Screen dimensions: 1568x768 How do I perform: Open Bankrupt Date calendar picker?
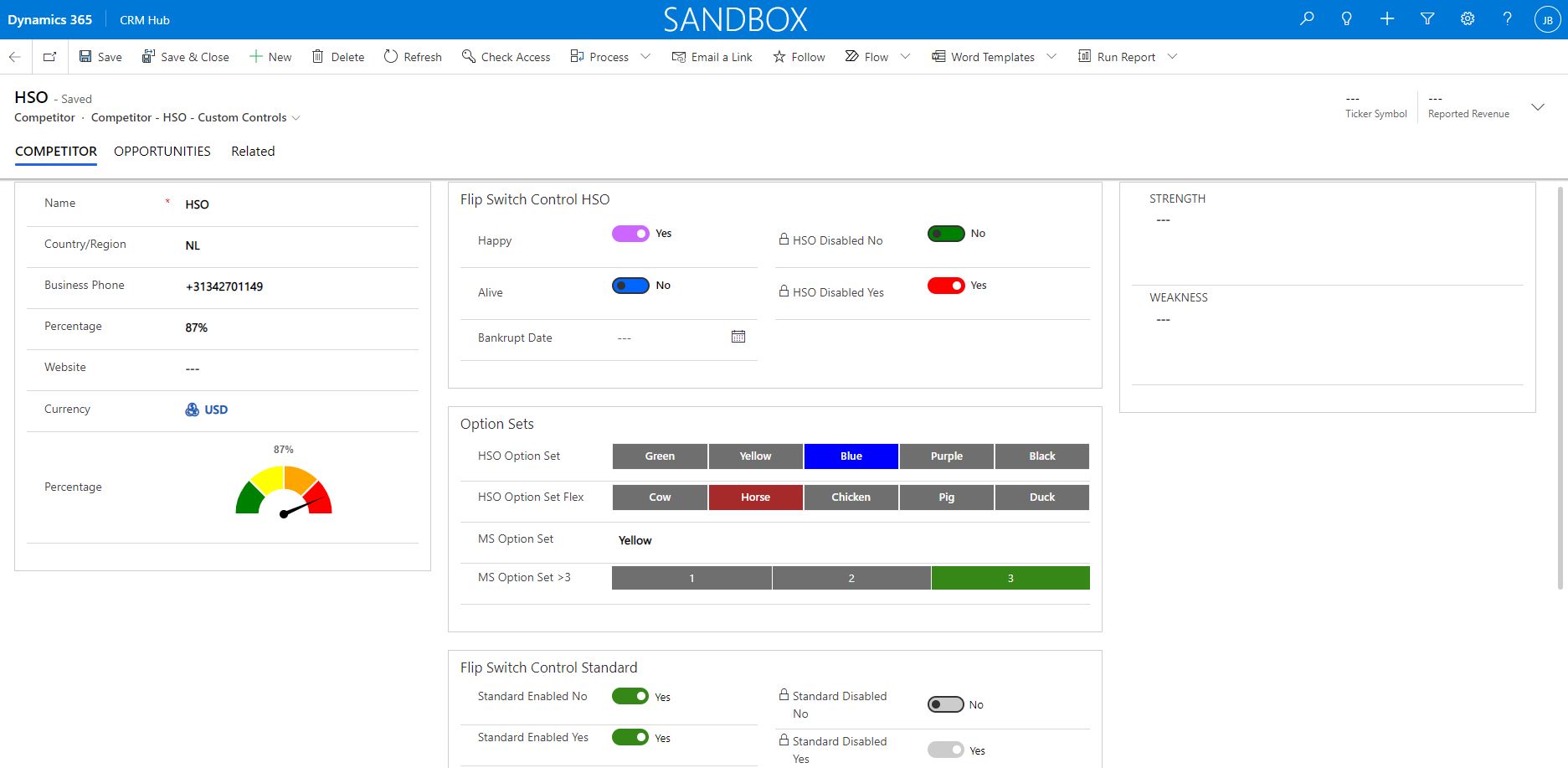click(x=738, y=337)
